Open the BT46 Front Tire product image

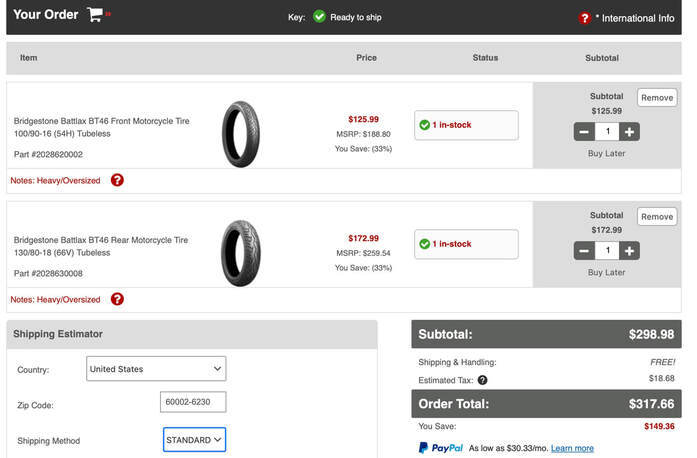[240, 134]
